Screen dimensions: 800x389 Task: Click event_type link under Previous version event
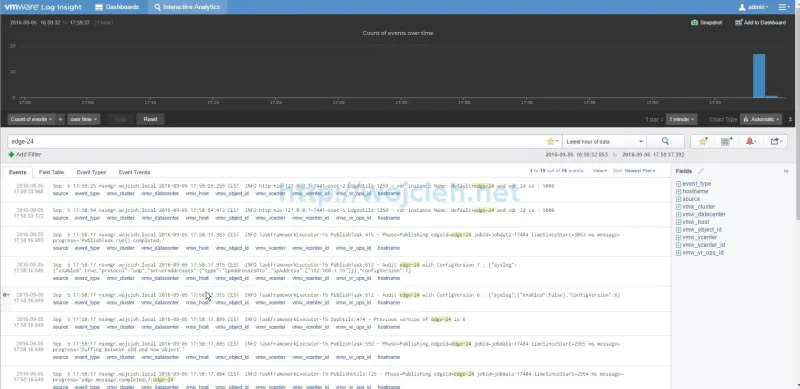(87, 327)
